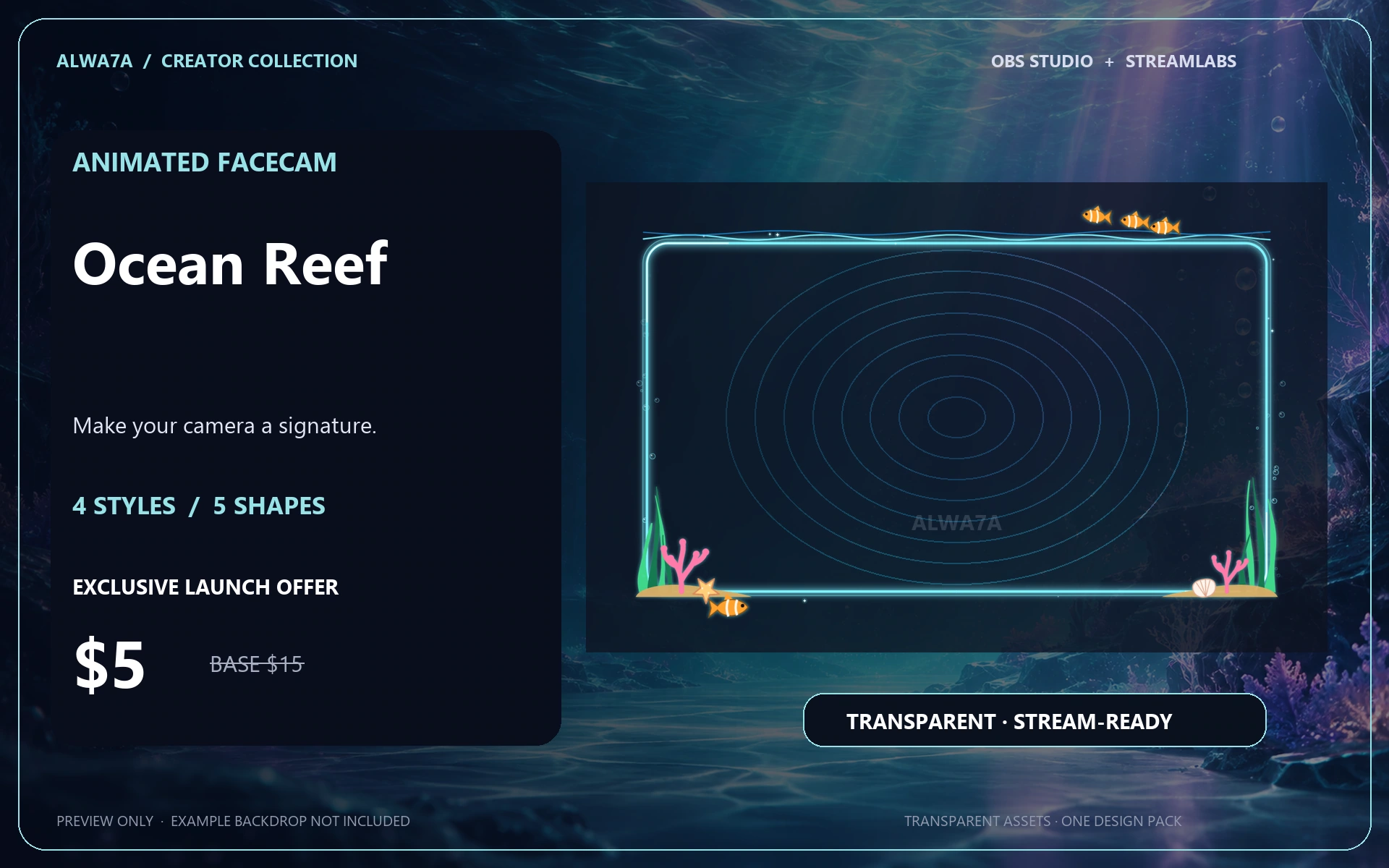This screenshot has height=868, width=1389.
Task: Click the STREAMLABS label
Action: 1181,61
